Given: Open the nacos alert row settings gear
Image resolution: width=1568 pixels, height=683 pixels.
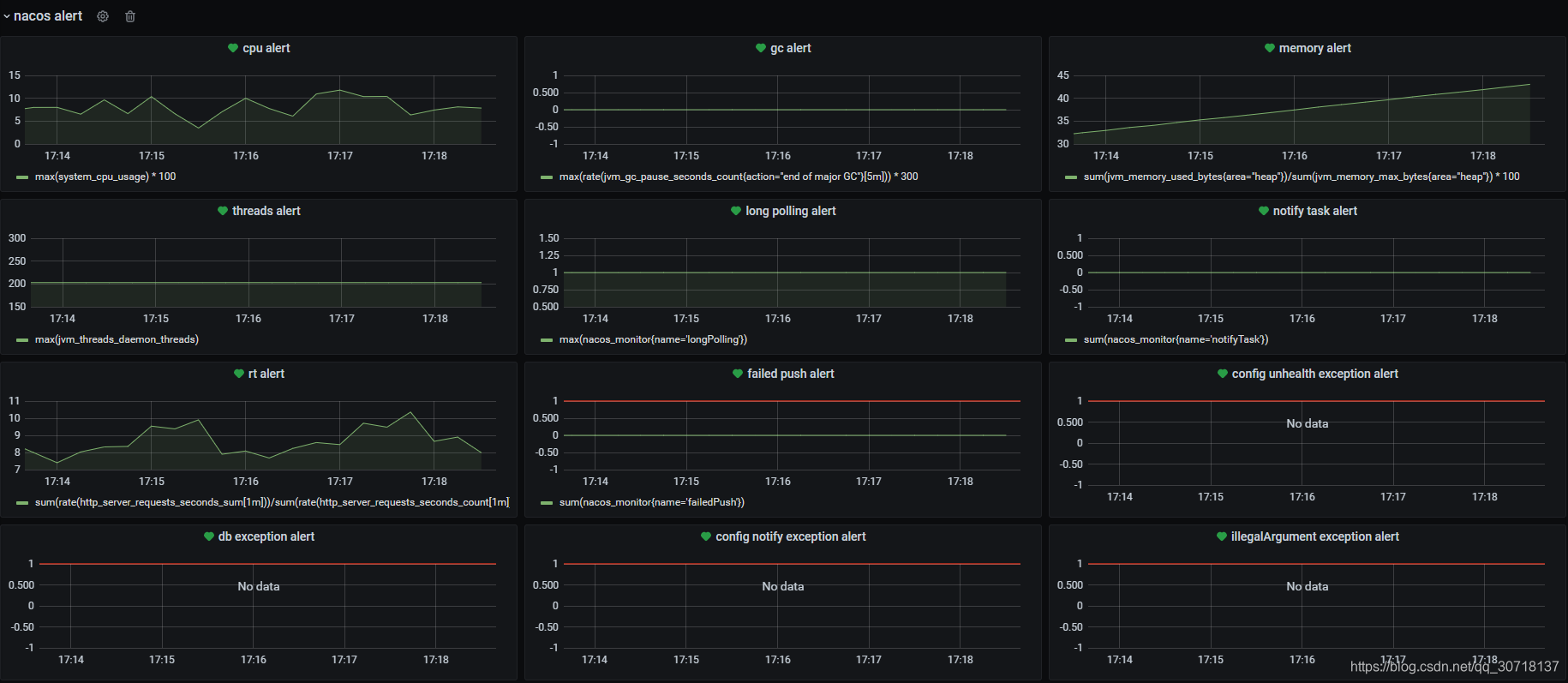Looking at the screenshot, I should pyautogui.click(x=103, y=16).
